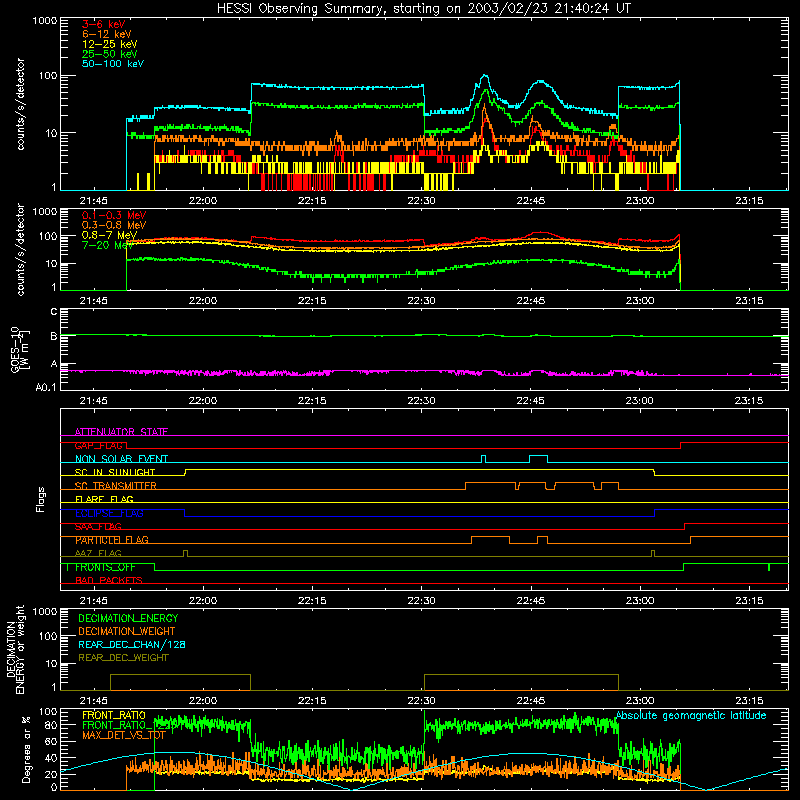Select the SC_TRANSMITTER flag label
Screen dimensions: 800x800
116,486
